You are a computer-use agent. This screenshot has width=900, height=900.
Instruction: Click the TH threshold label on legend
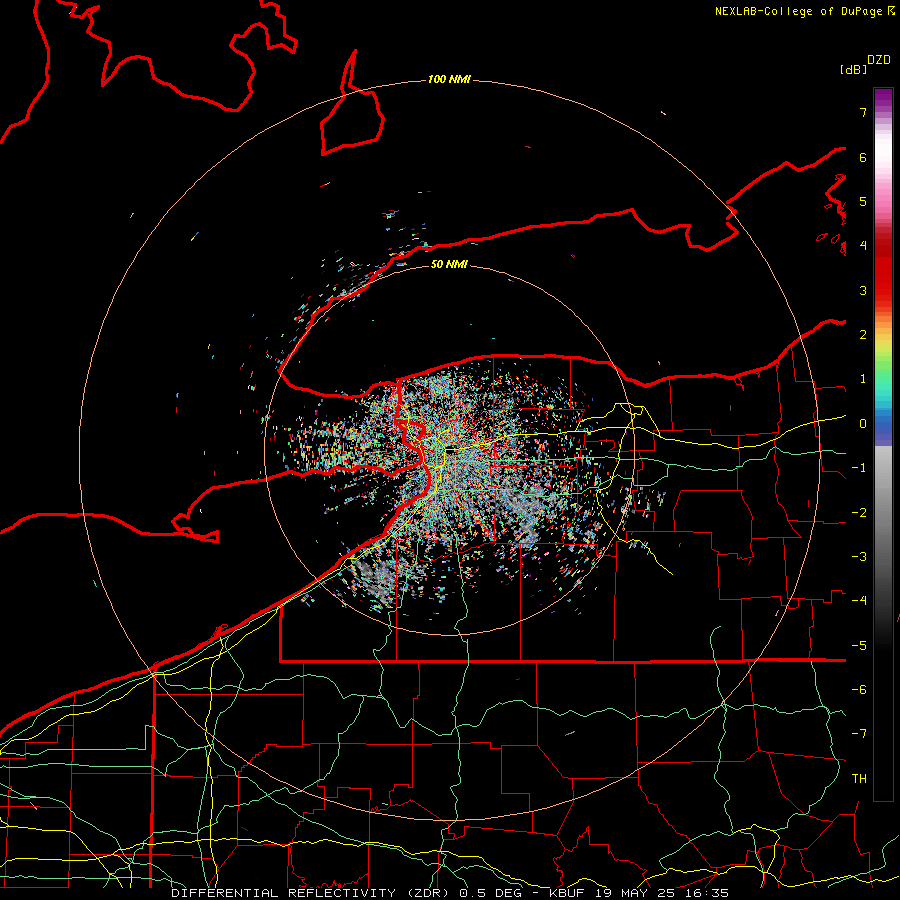(859, 779)
